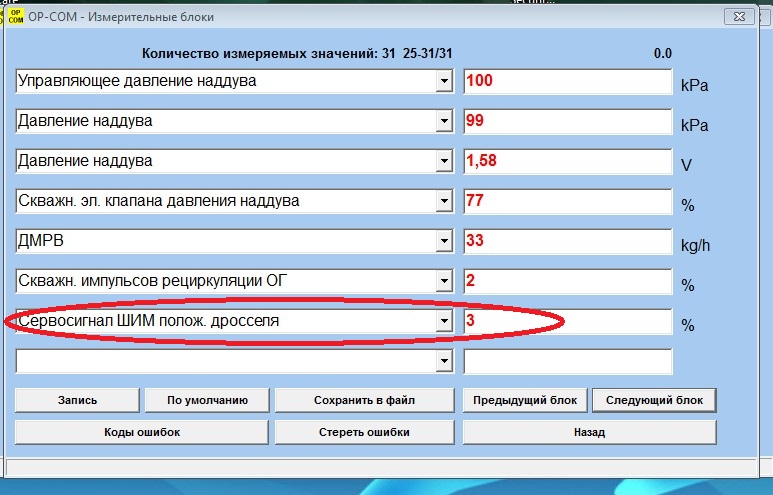The height and width of the screenshot is (495, 773).
Task: Click the OP-COM icon in title bar
Action: 16,17
